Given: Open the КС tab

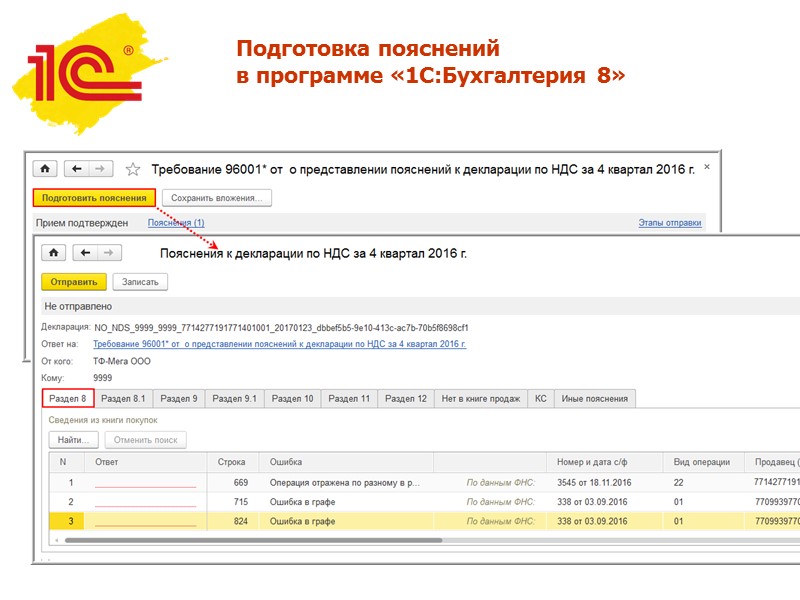Looking at the screenshot, I should click(541, 398).
